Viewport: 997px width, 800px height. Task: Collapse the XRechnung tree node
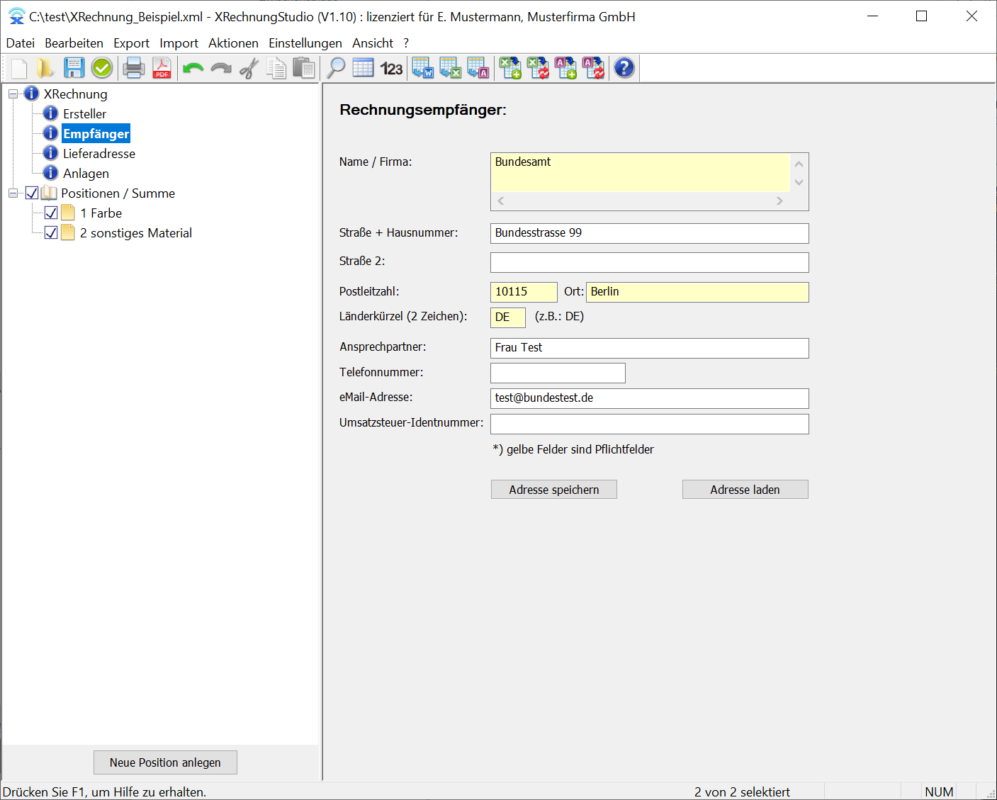[x=13, y=94]
